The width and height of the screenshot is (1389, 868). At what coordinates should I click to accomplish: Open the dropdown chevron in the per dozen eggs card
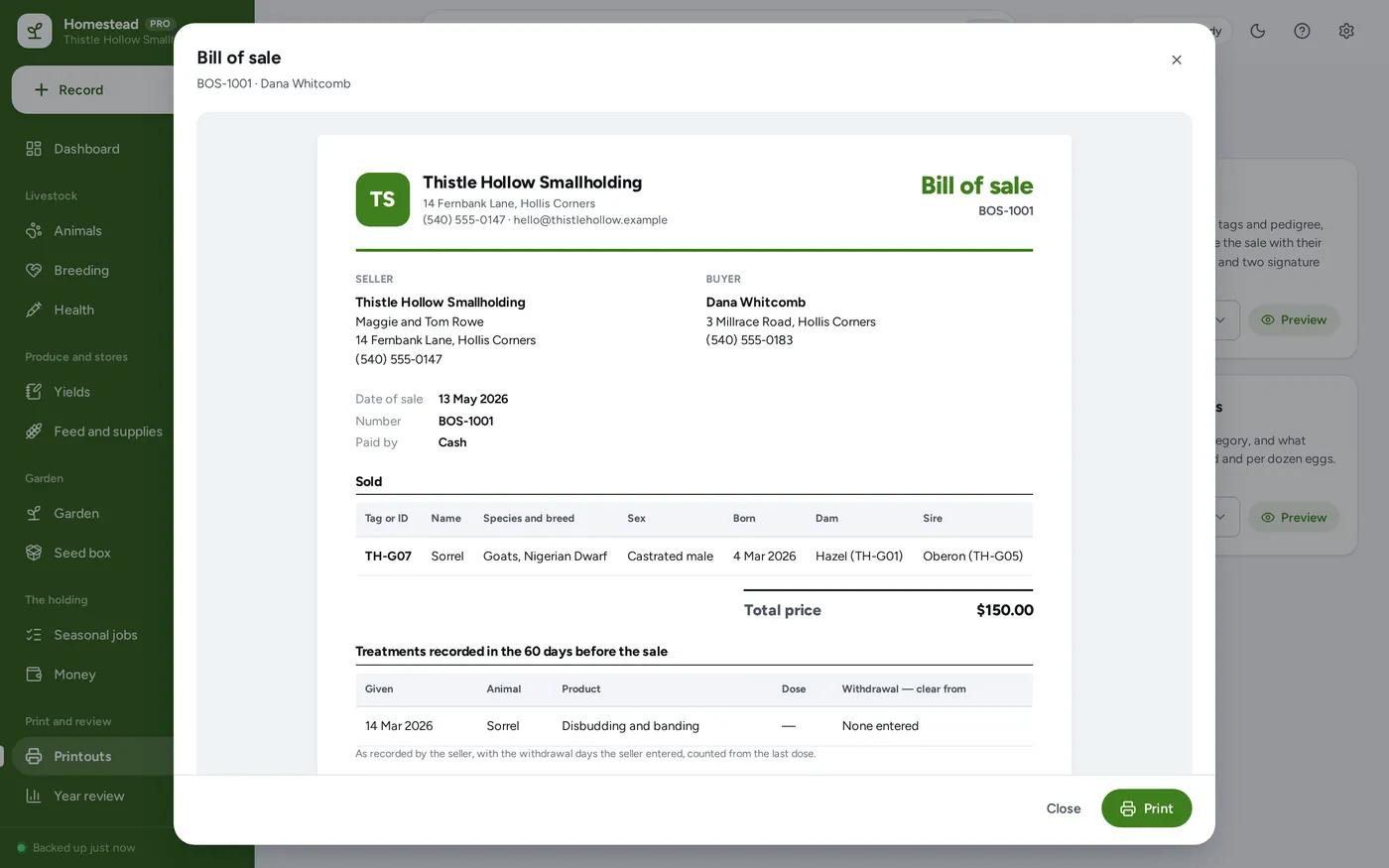point(1220,517)
